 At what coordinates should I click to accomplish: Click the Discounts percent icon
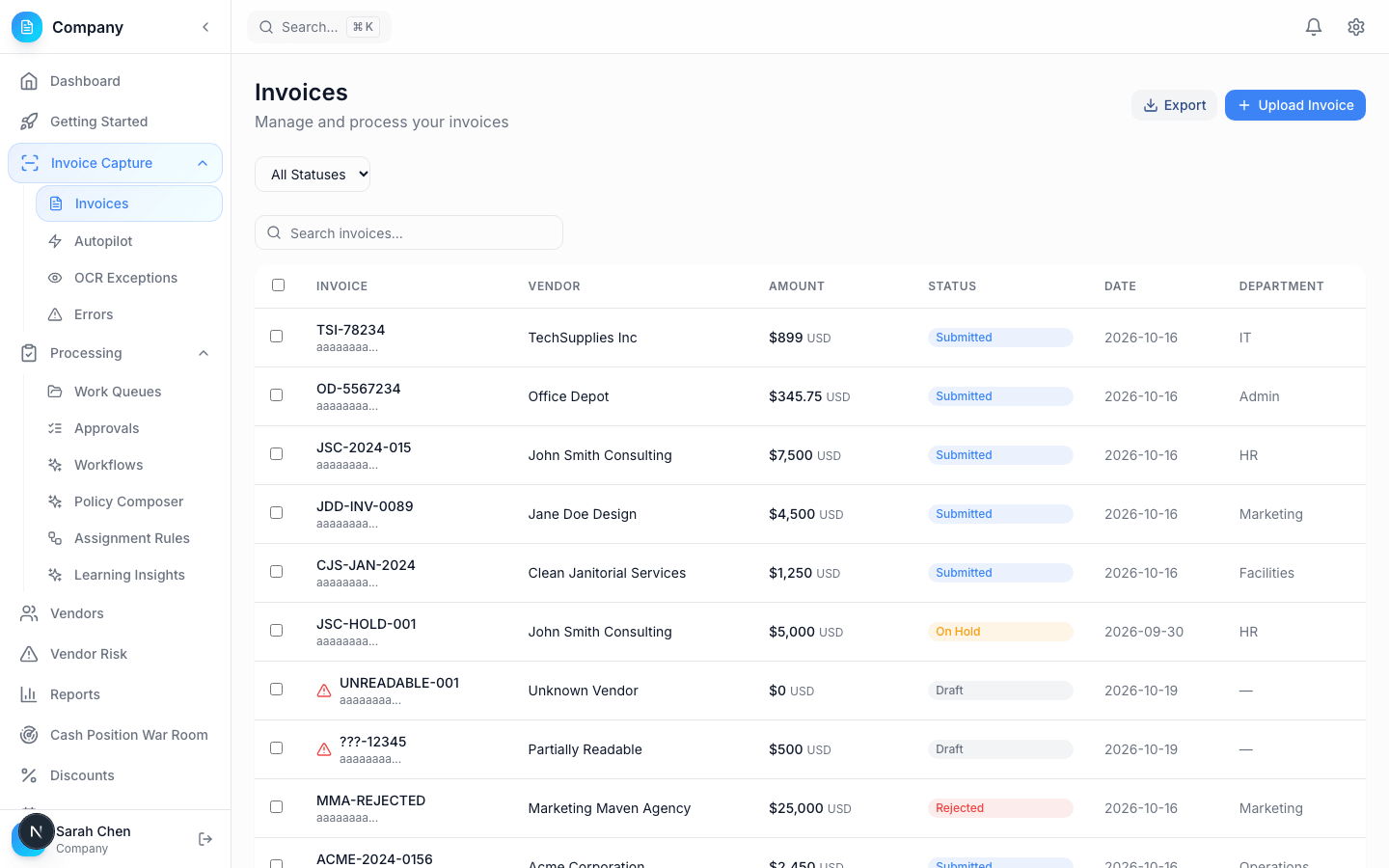click(x=29, y=775)
